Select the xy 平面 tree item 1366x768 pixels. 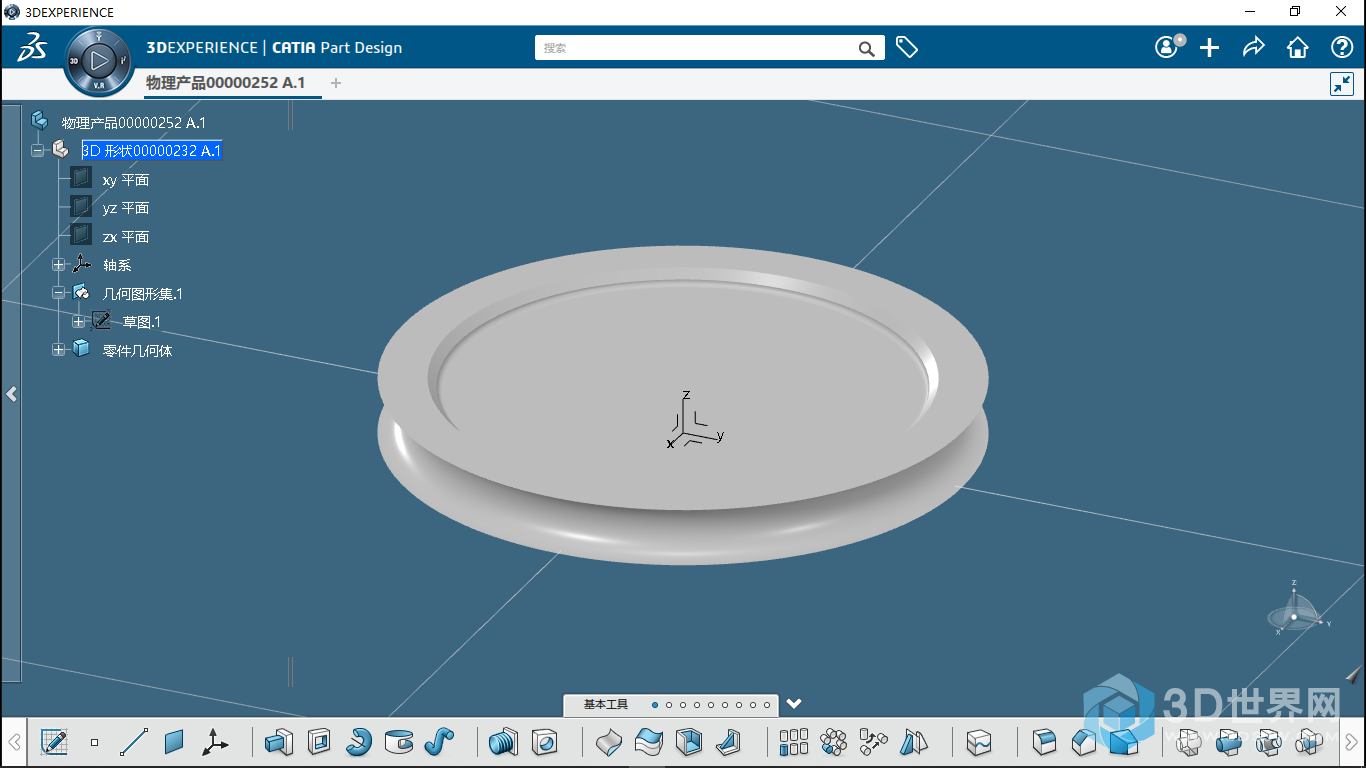(x=126, y=180)
